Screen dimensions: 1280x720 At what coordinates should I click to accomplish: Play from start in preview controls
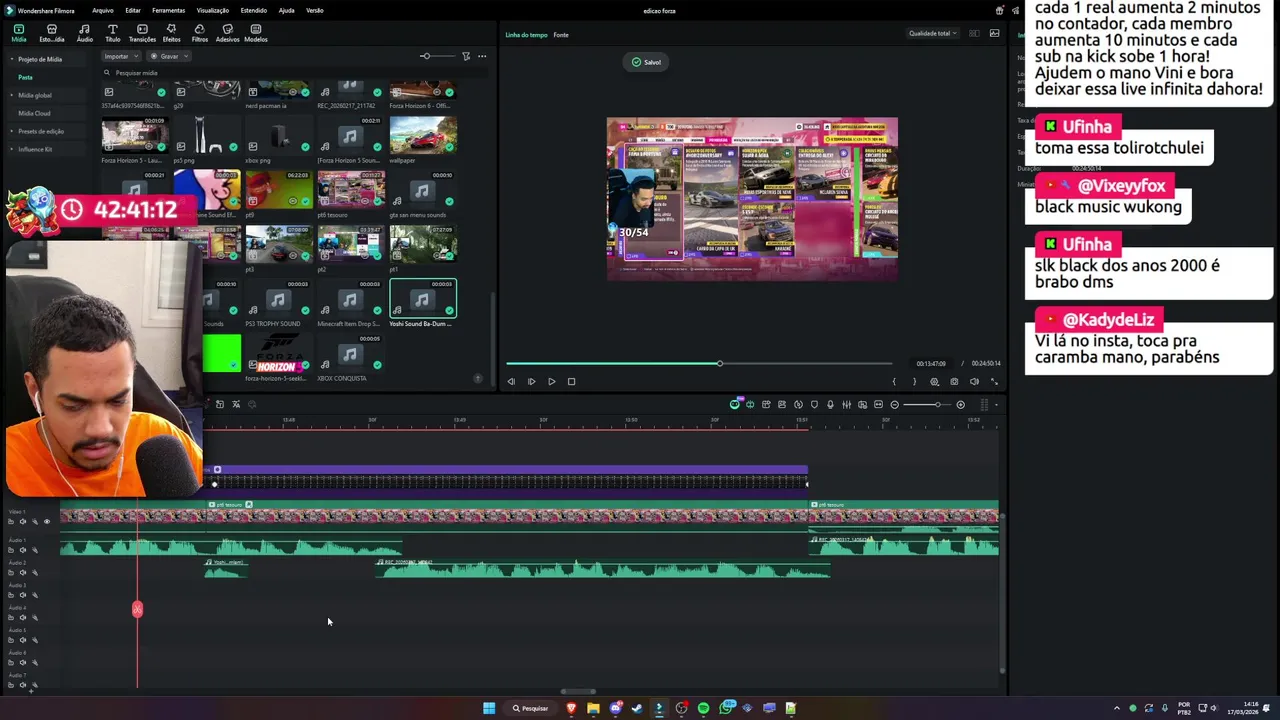point(531,381)
